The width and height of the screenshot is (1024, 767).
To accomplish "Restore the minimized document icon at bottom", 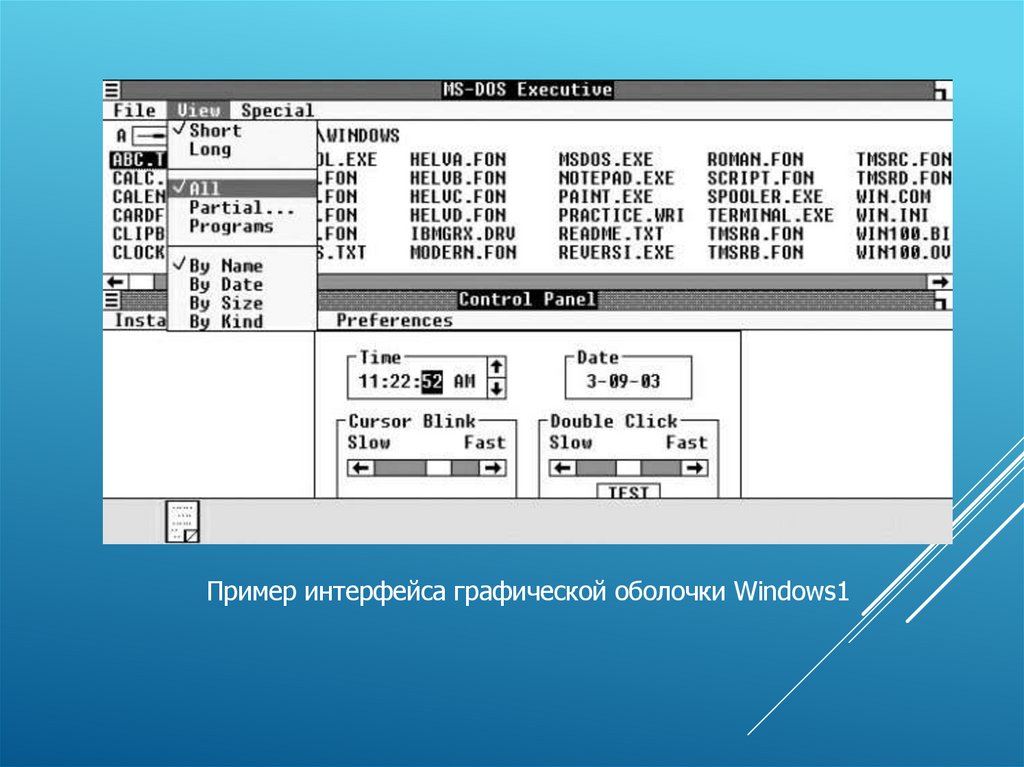I will tap(182, 521).
